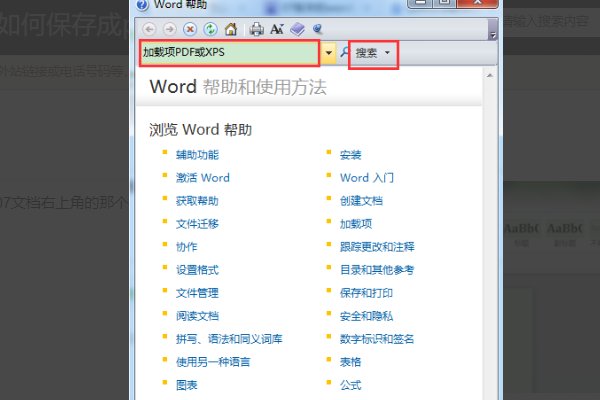This screenshot has width=600, height=400.
Task: Show Table of Contents book icon
Action: (297, 29)
